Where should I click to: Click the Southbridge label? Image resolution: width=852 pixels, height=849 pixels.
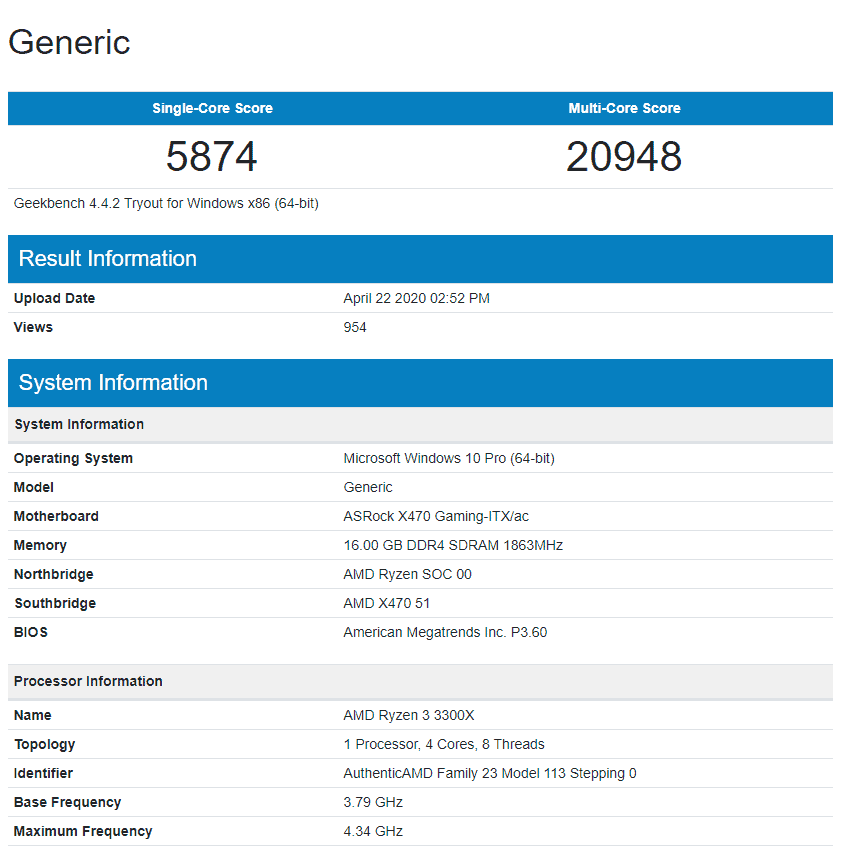pos(55,603)
